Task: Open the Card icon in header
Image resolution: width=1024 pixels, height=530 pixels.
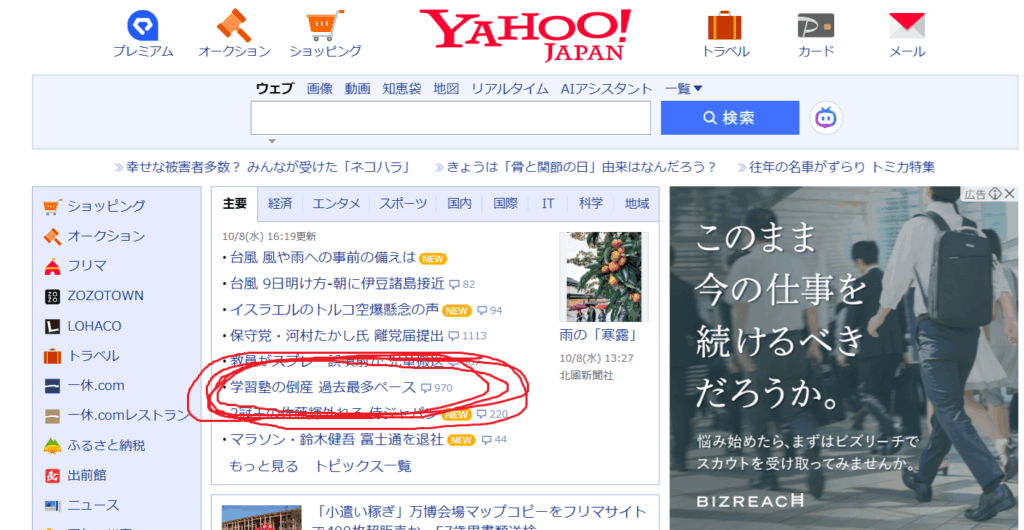Action: pyautogui.click(x=816, y=26)
